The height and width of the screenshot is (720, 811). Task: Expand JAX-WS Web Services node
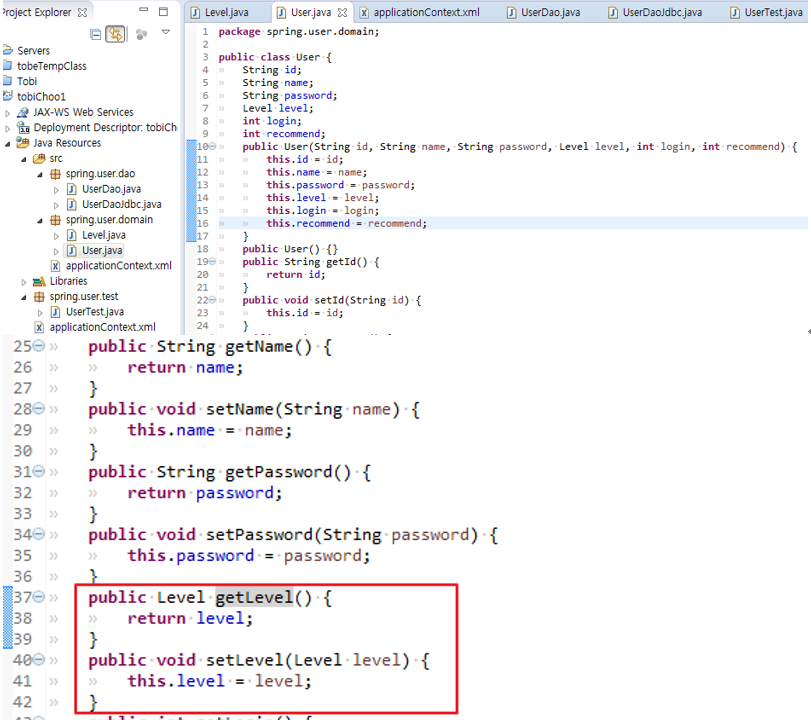pos(8,113)
